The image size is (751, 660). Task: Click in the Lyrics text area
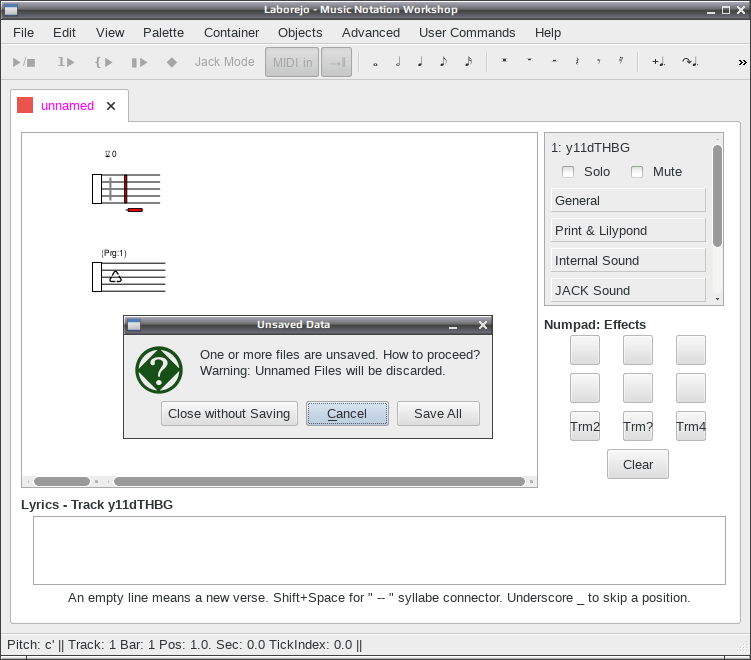click(379, 550)
